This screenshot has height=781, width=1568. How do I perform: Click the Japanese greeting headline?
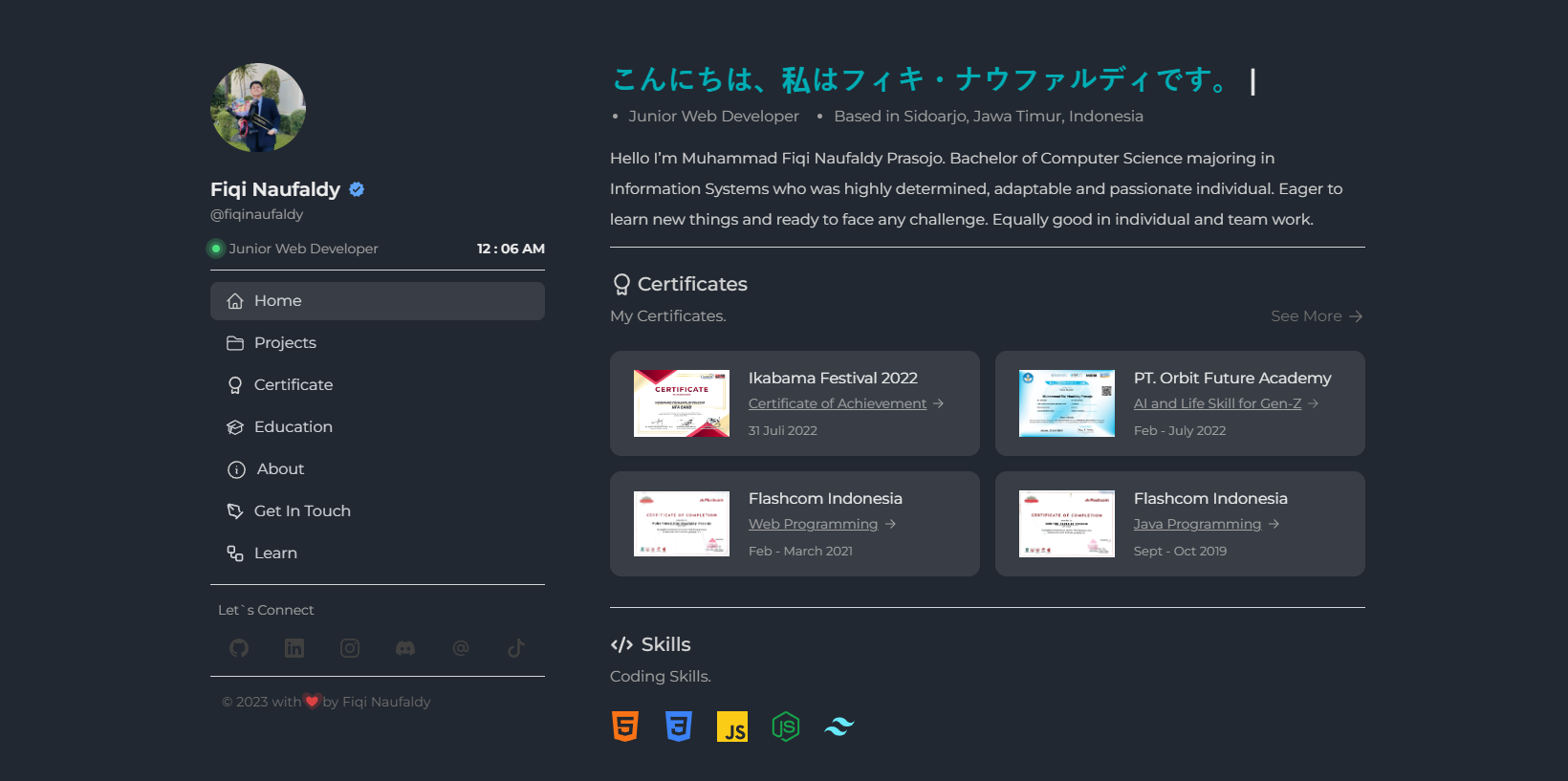click(x=922, y=79)
